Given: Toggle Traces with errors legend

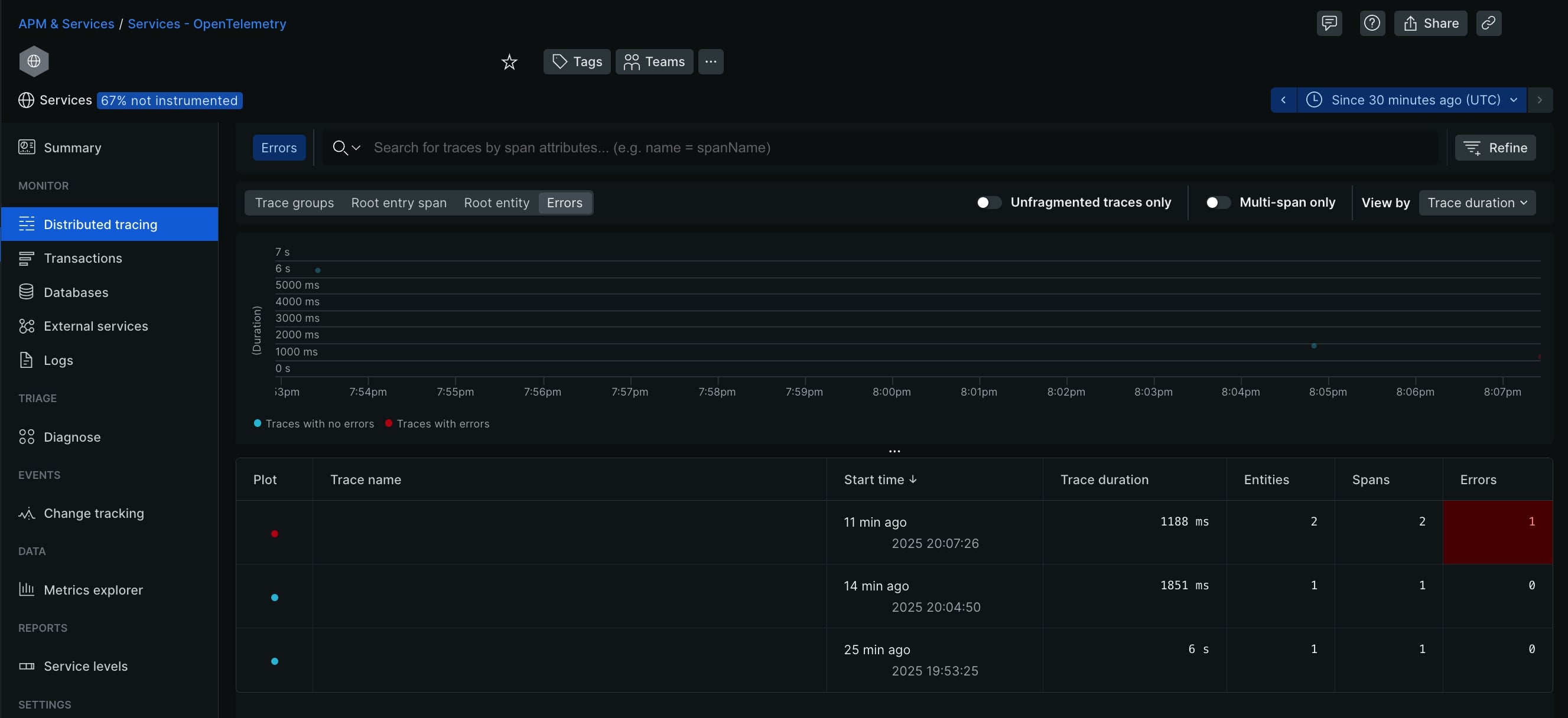Looking at the screenshot, I should click(x=437, y=423).
